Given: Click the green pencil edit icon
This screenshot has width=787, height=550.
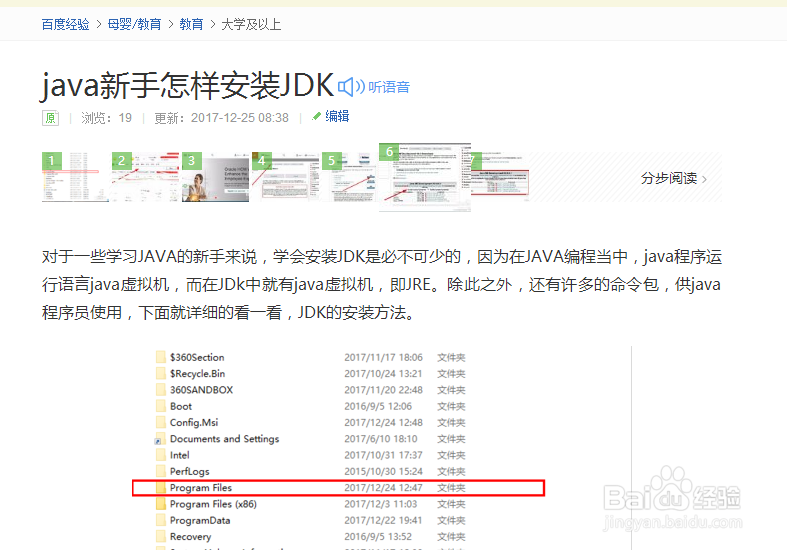Looking at the screenshot, I should coord(316,116).
